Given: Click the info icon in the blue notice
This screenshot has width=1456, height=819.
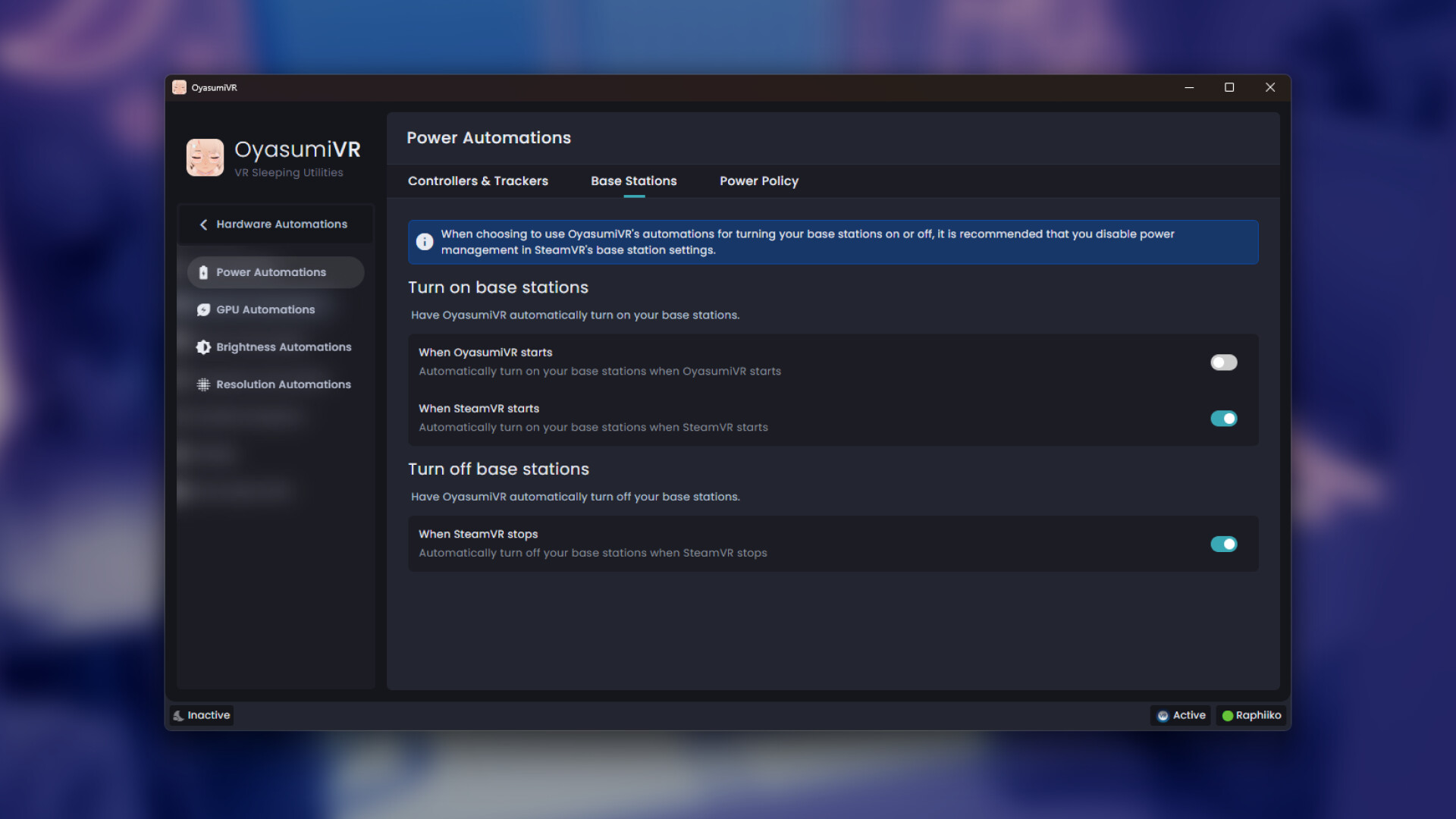Looking at the screenshot, I should click(x=425, y=242).
